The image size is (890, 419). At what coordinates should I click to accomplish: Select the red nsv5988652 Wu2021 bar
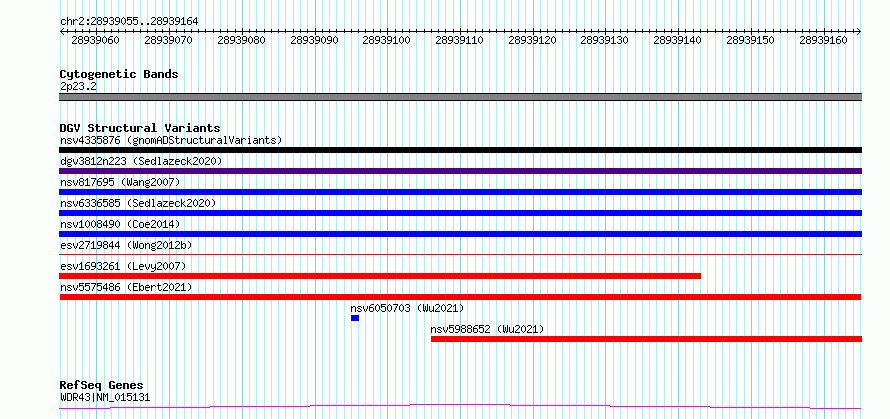646,339
